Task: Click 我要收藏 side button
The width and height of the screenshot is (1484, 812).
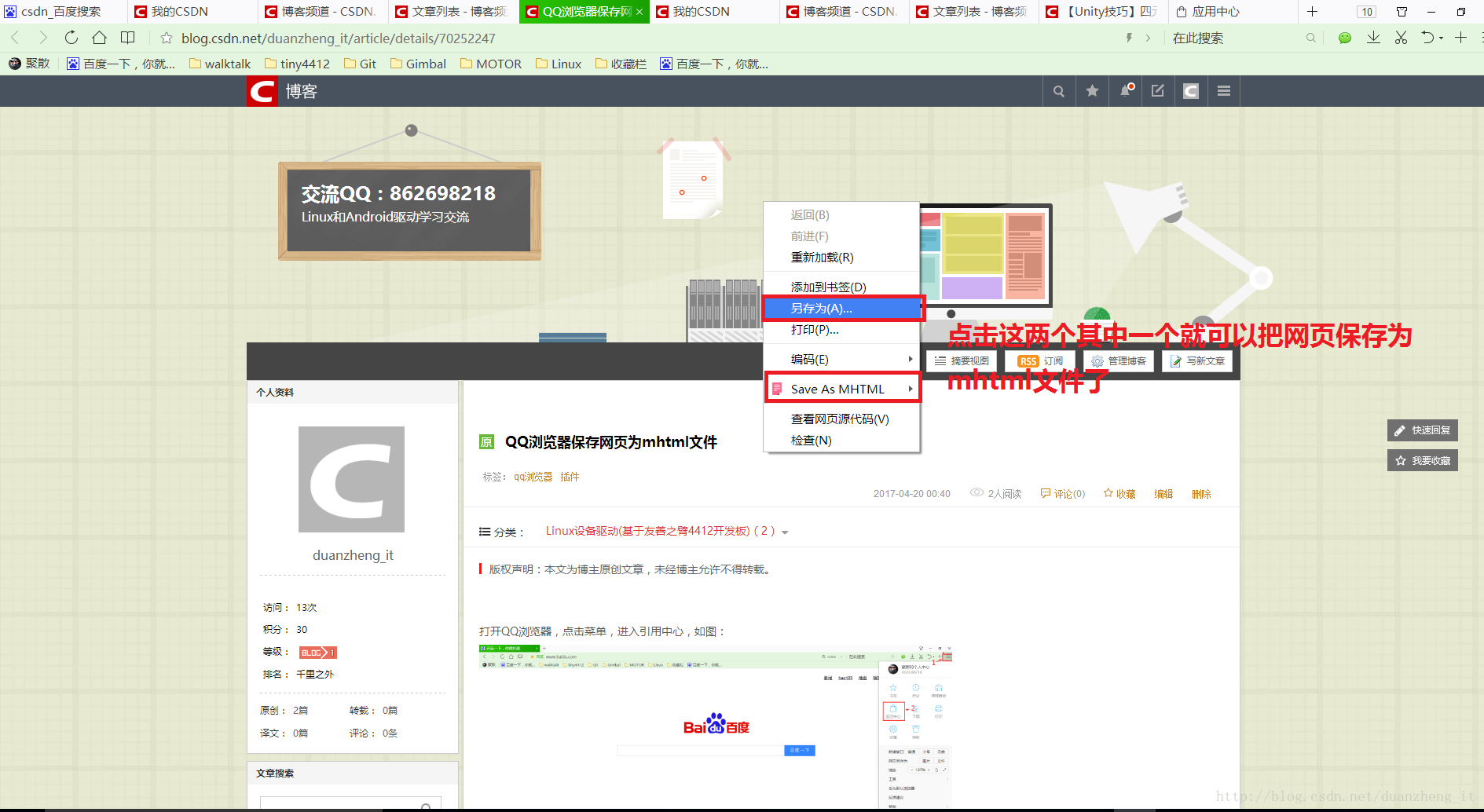Action: pyautogui.click(x=1423, y=460)
